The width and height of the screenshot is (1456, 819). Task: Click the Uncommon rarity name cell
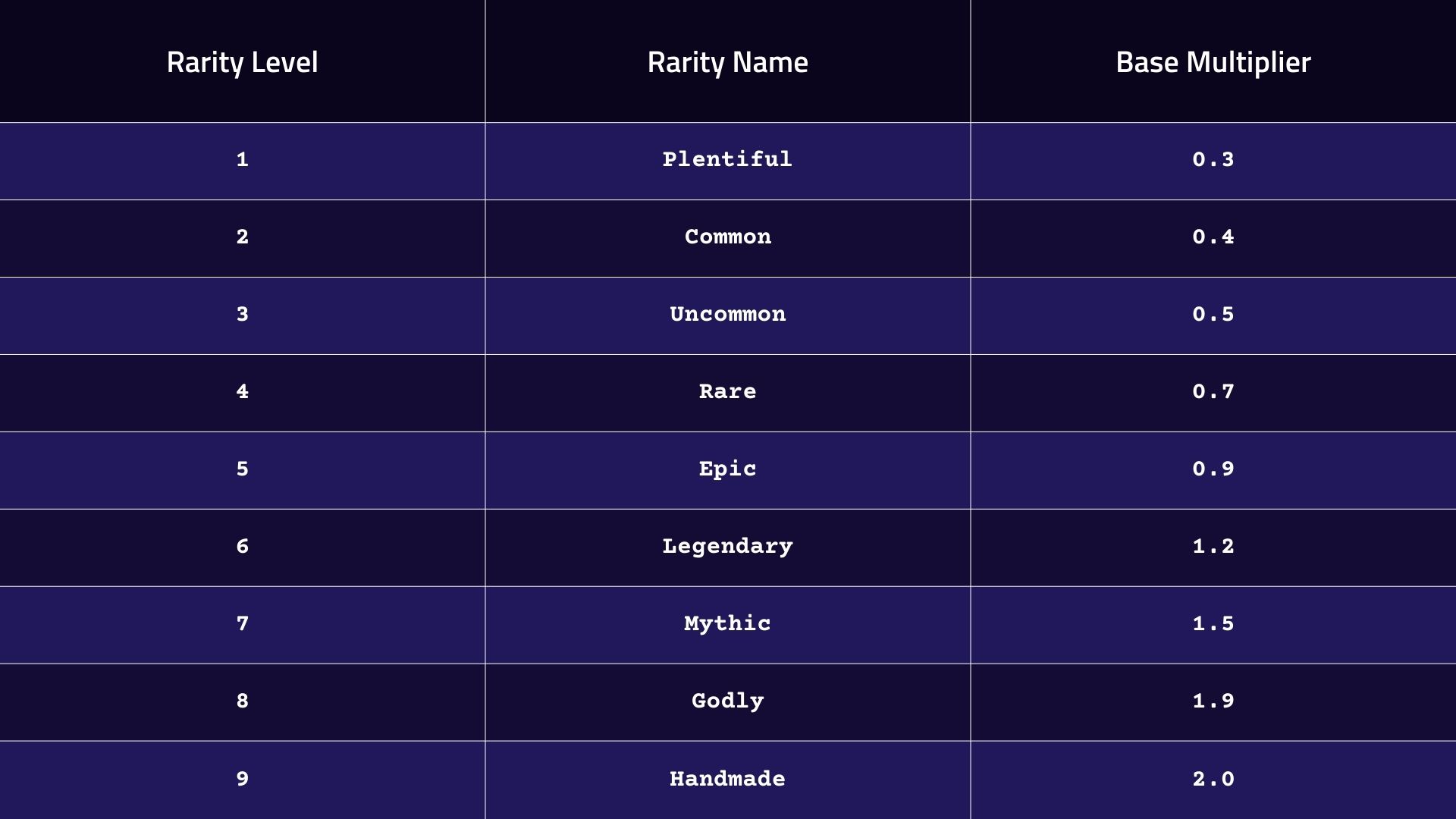(727, 315)
